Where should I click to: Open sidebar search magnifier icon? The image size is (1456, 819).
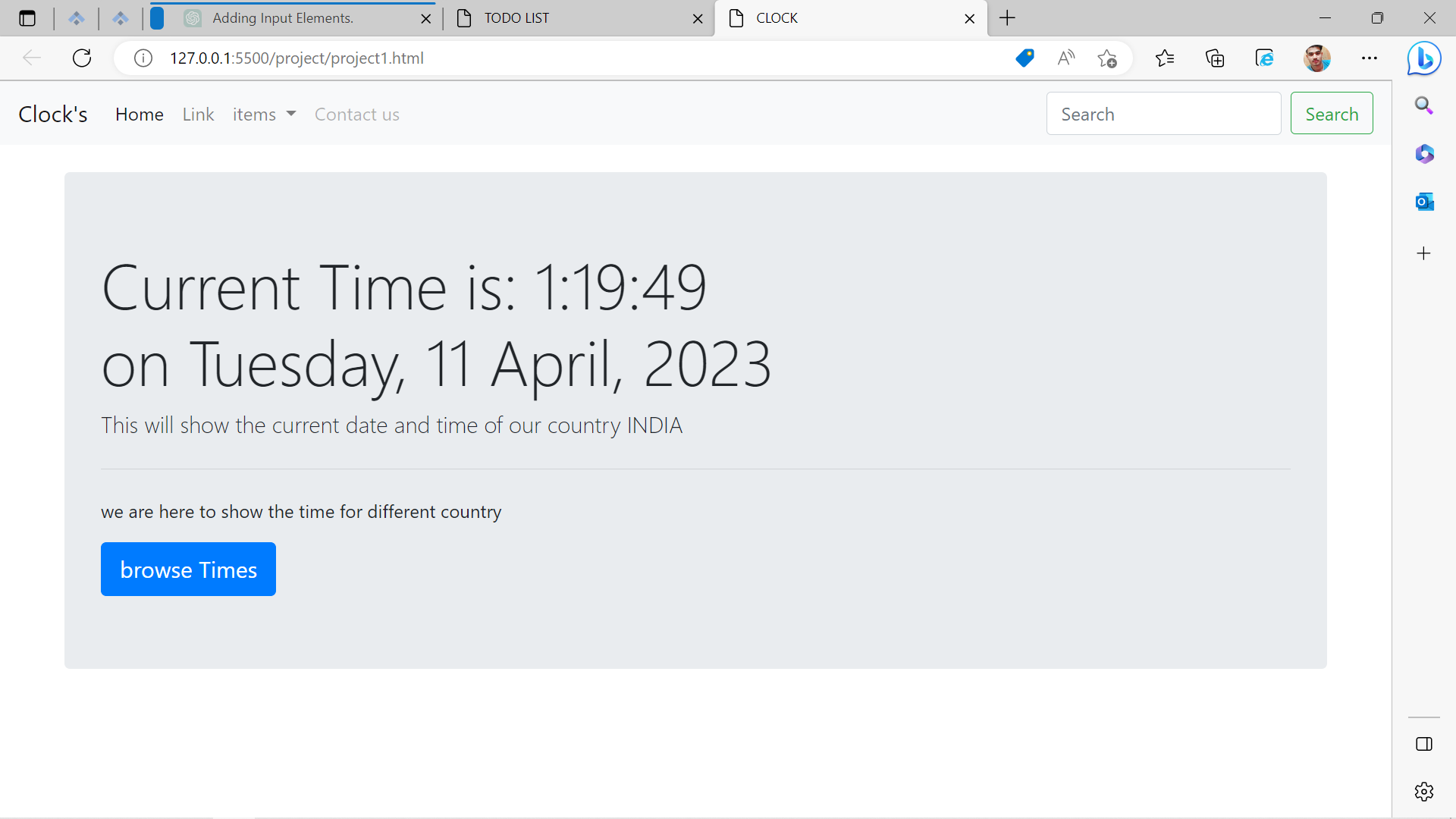point(1424,105)
